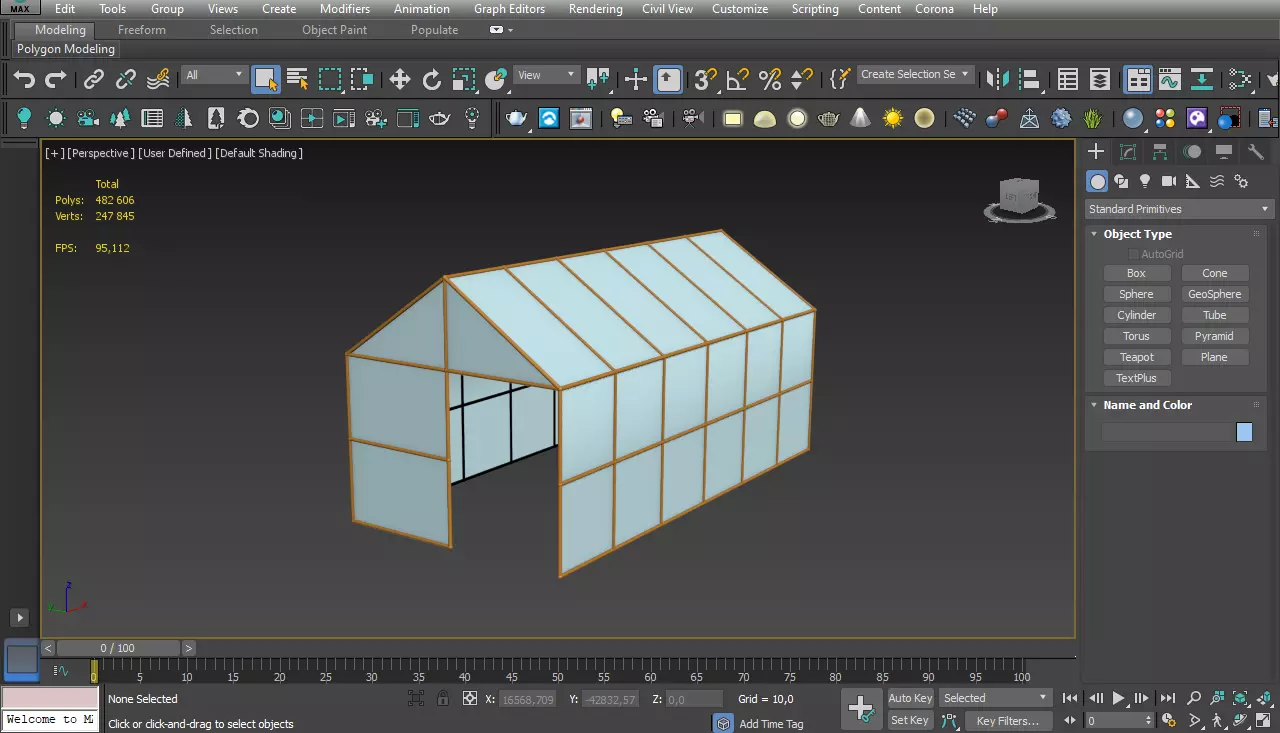Open the Modifiers menu
This screenshot has height=733, width=1280.
click(345, 9)
